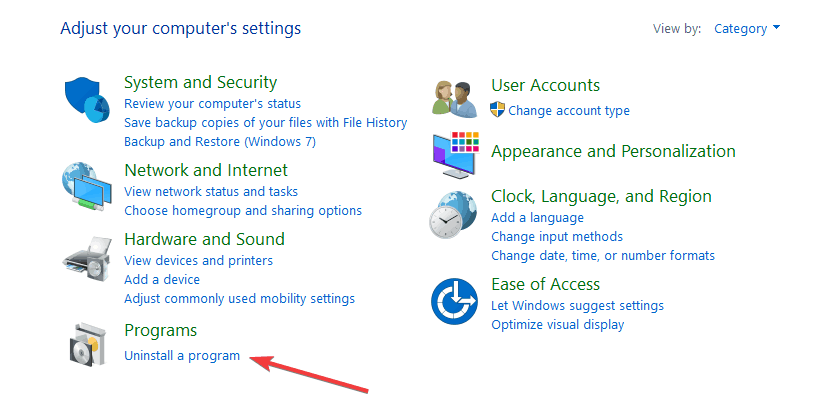This screenshot has height=404, width=835.
Task: Open View devices and printers
Action: tap(199, 260)
